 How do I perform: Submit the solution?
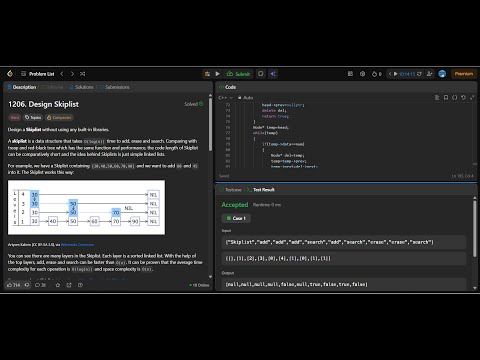point(238,74)
